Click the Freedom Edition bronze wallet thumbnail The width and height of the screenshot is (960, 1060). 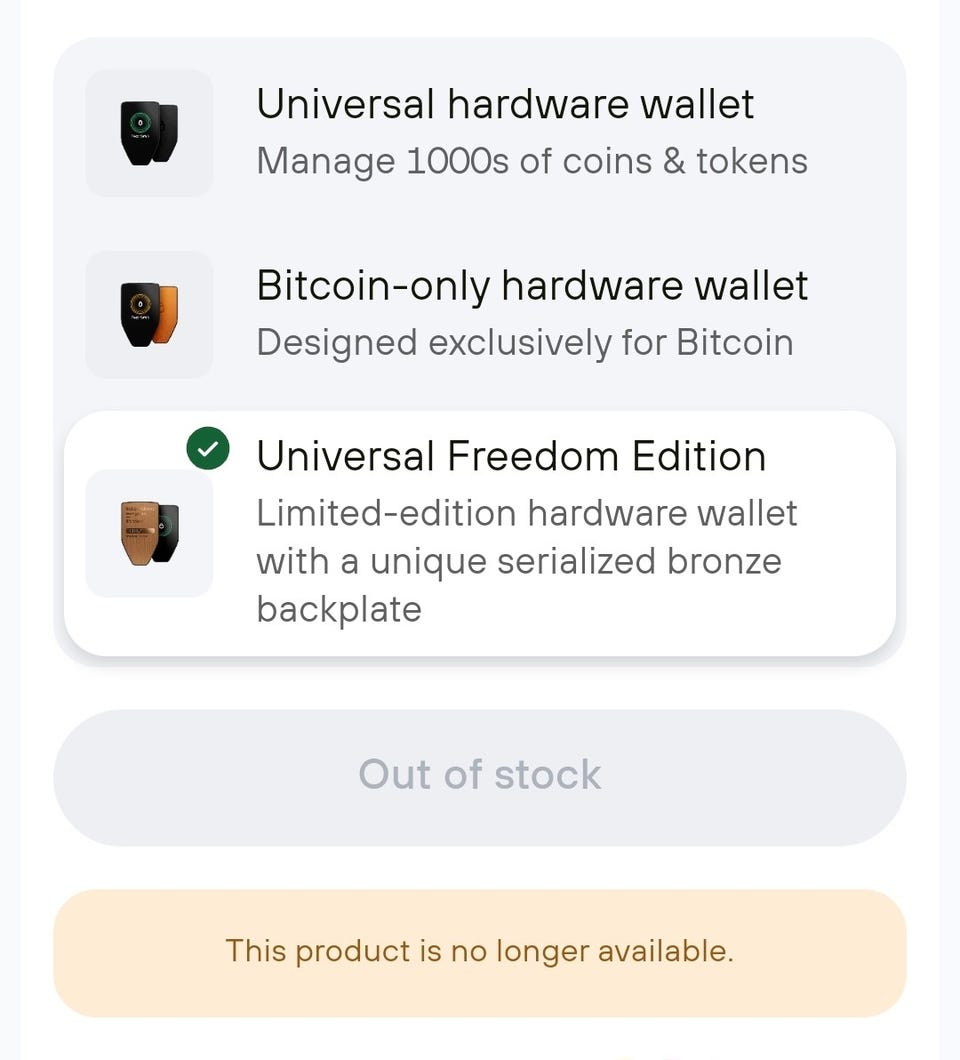[149, 533]
